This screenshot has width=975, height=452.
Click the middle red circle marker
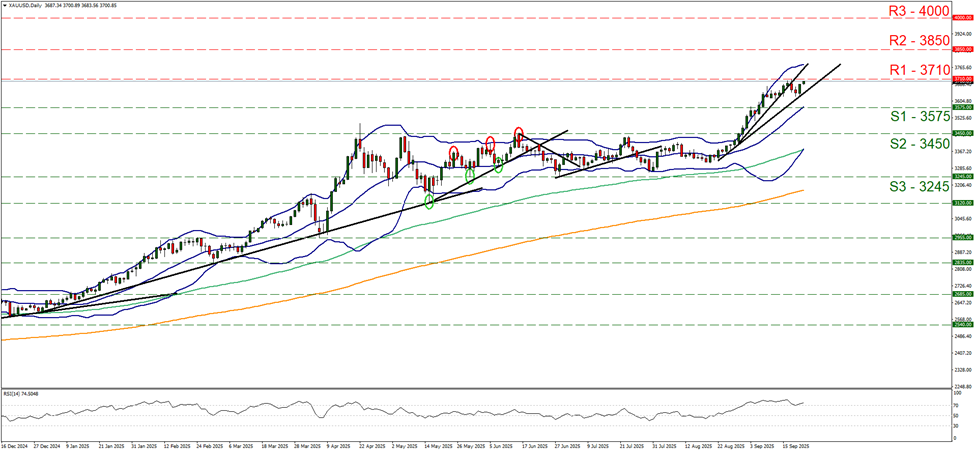[490, 144]
